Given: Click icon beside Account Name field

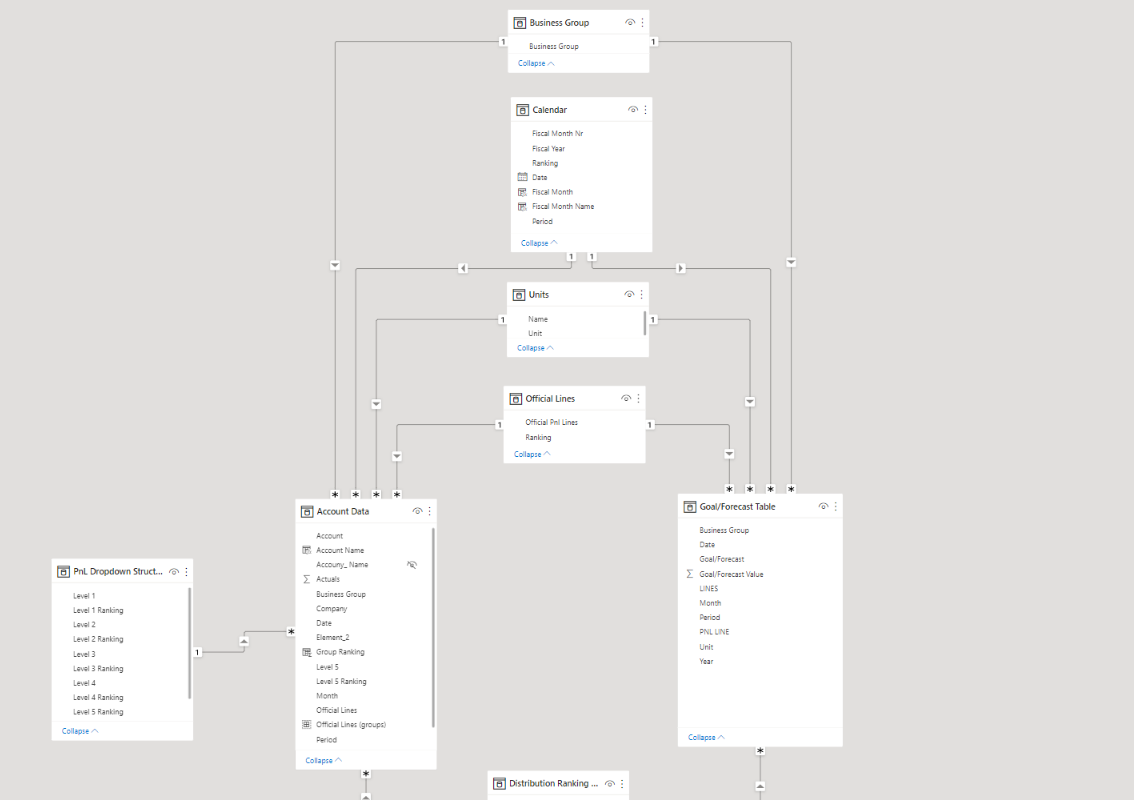Looking at the screenshot, I should click(x=307, y=550).
